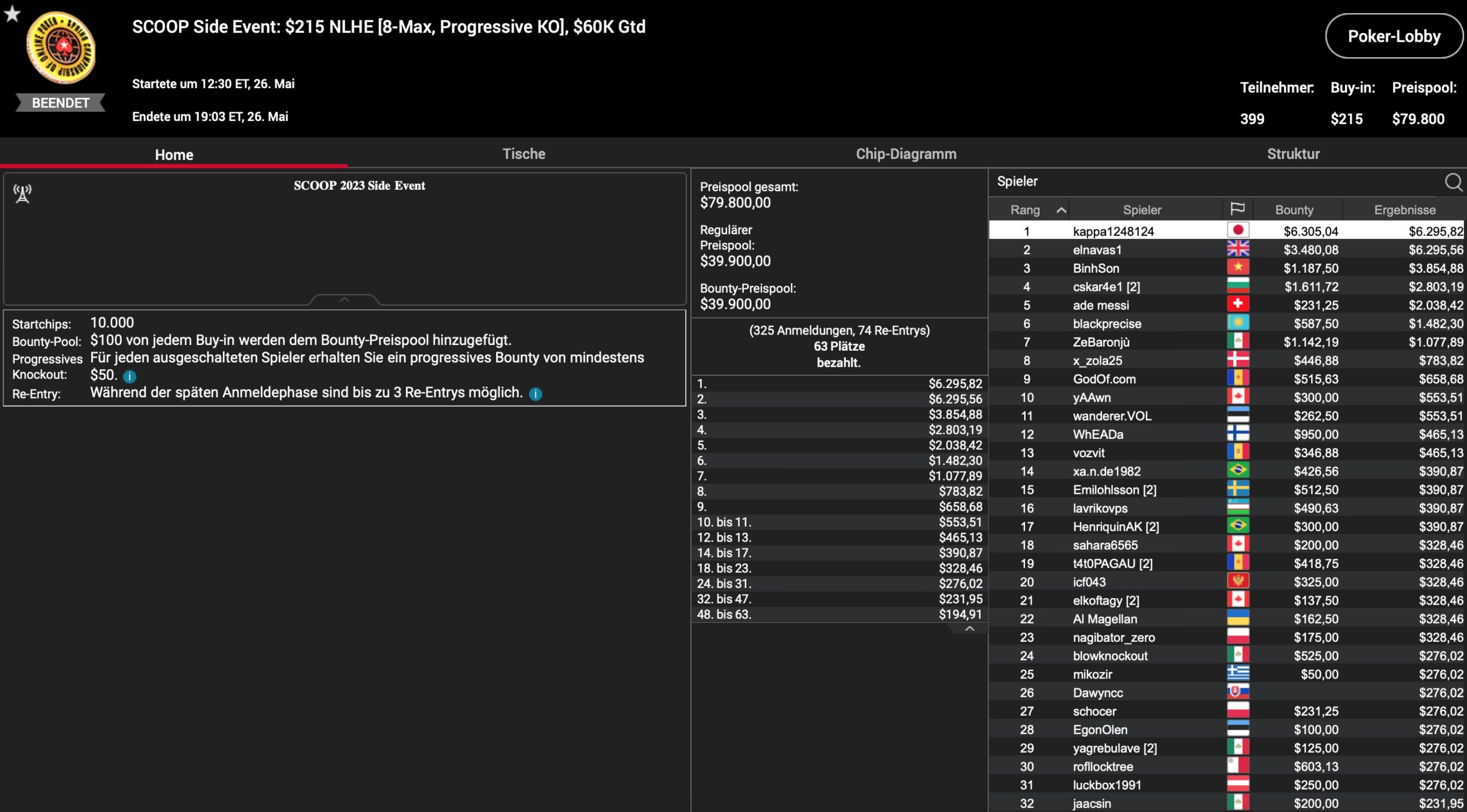Image resolution: width=1467 pixels, height=812 pixels.
Task: Click the Spieler search field
Action: [x=1215, y=182]
